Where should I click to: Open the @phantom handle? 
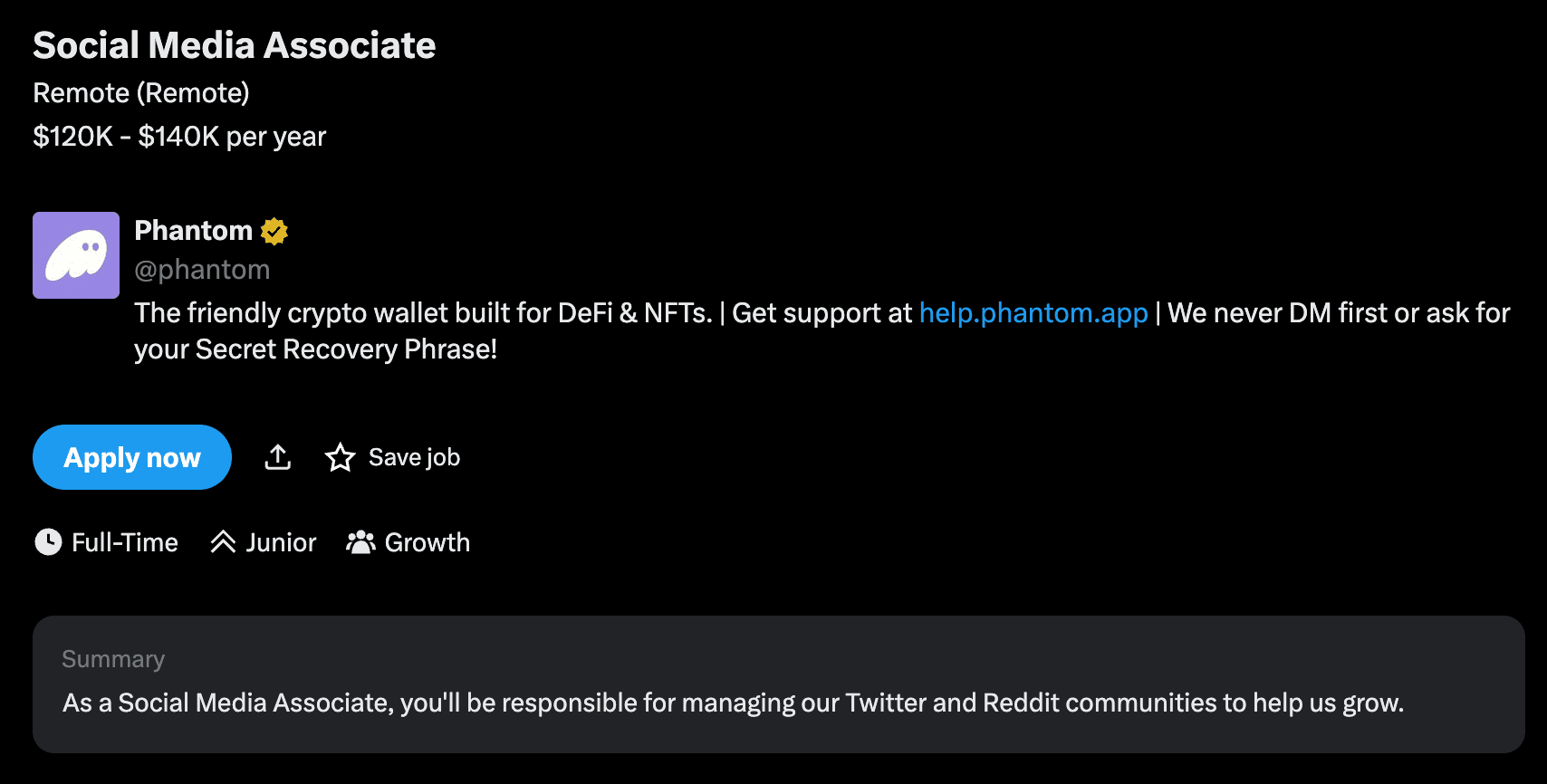coord(202,270)
